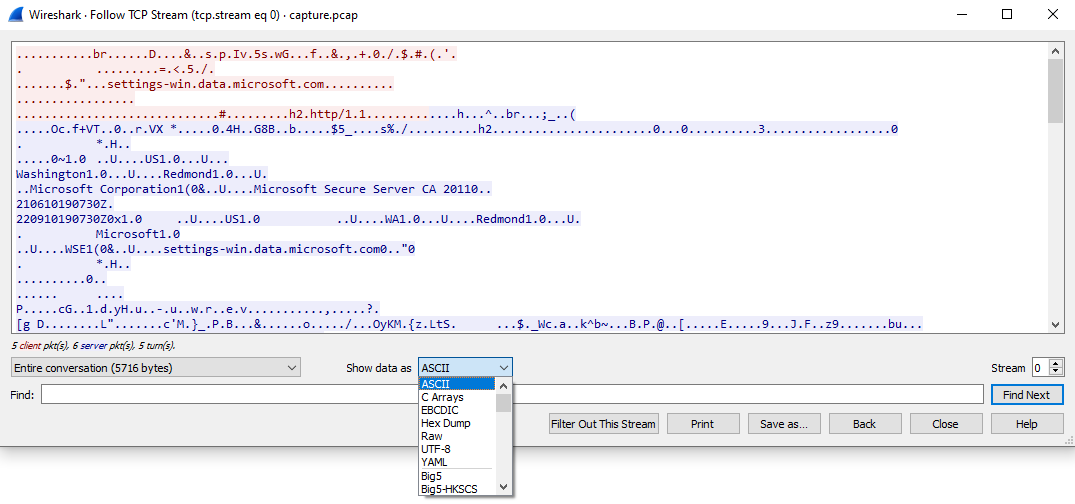Click the Microsoft Corporation certificate line
The image size is (1075, 504).
(254, 189)
